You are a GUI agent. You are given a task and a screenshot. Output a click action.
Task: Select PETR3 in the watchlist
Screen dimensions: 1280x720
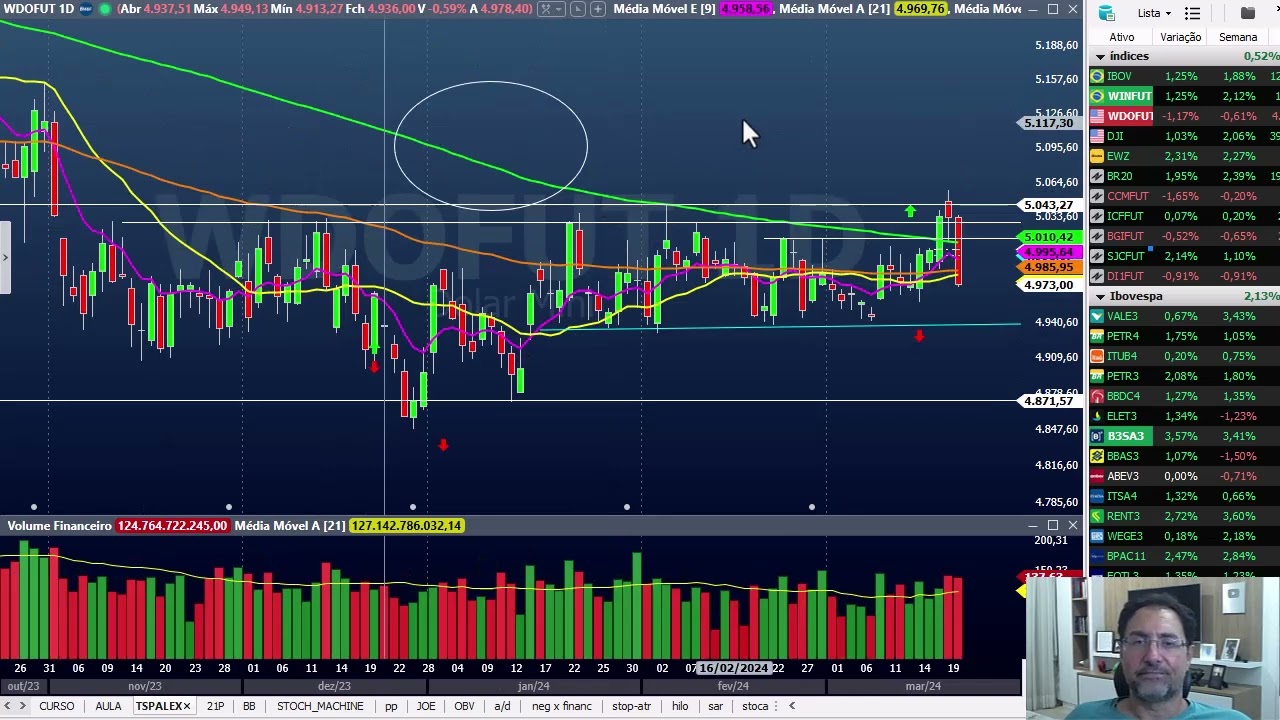pos(1122,376)
